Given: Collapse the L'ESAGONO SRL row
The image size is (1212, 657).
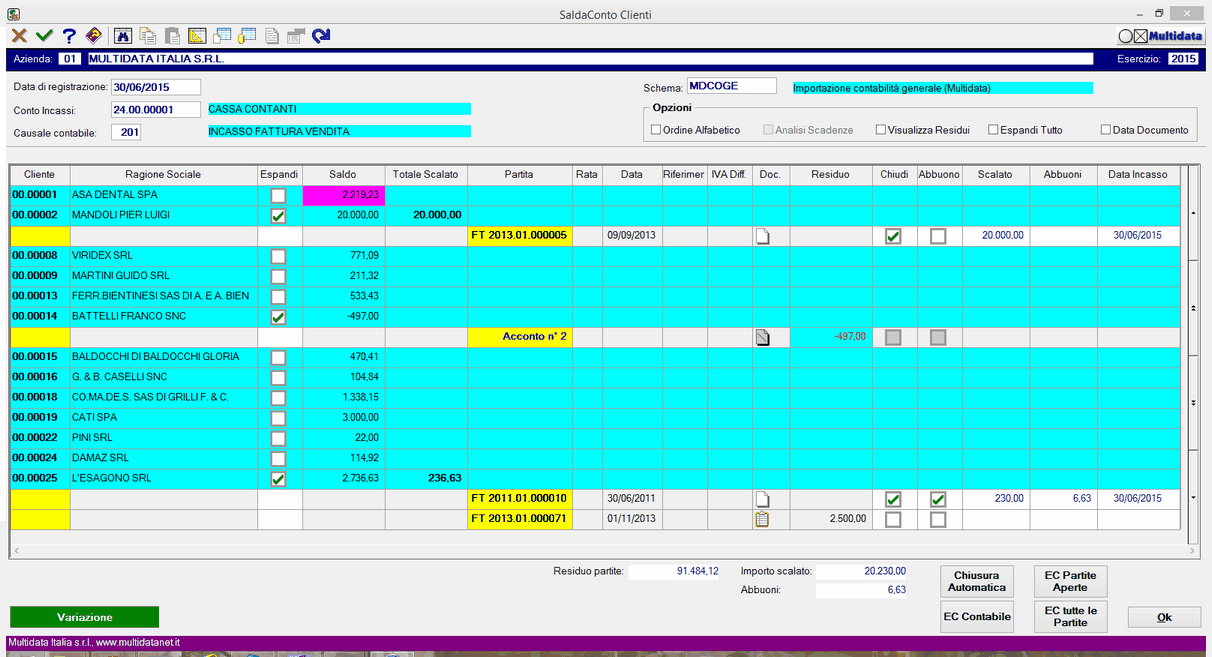Looking at the screenshot, I should click(278, 479).
